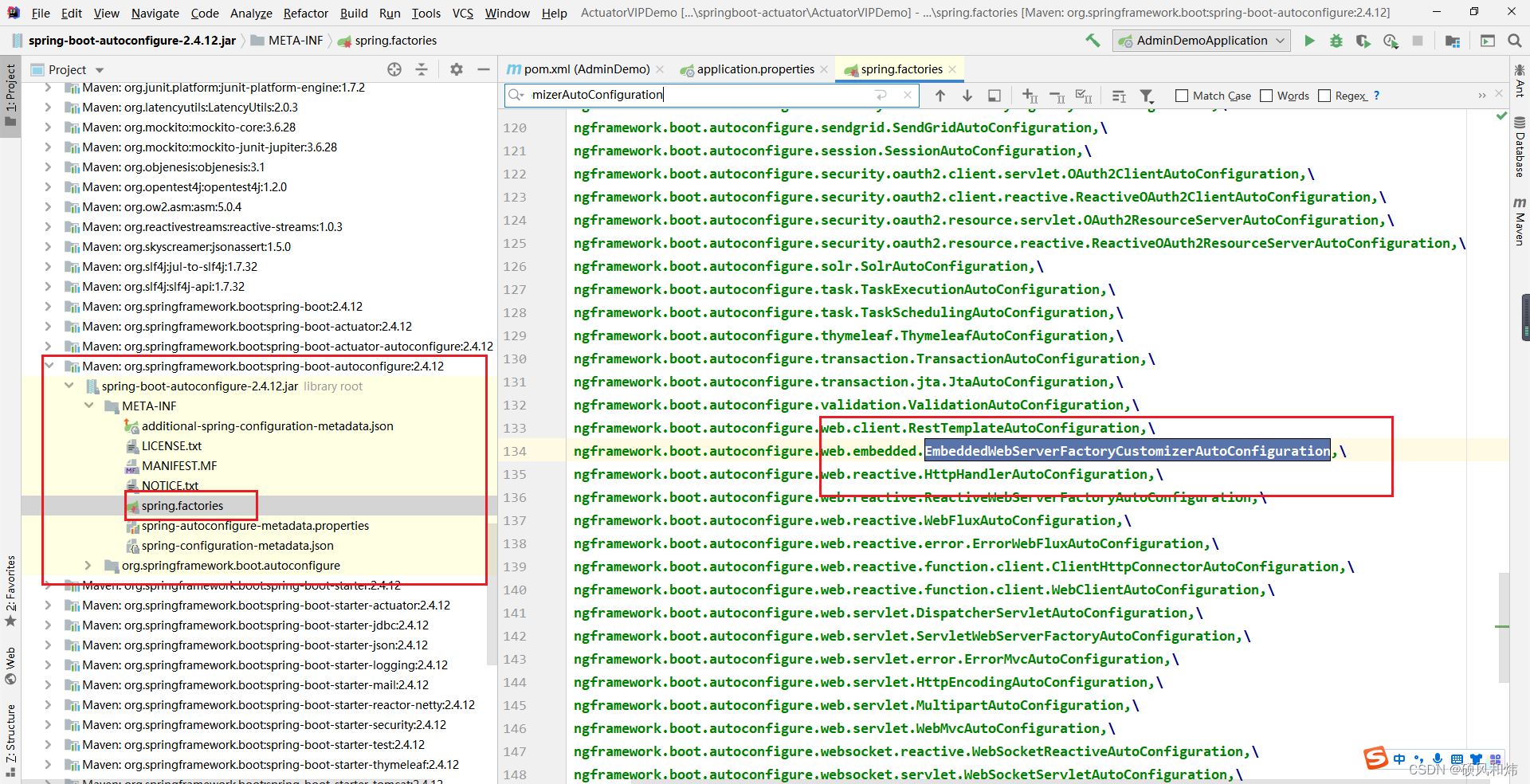Open the Maven tool window
Viewport: 1530px width, 784px height.
1520,221
